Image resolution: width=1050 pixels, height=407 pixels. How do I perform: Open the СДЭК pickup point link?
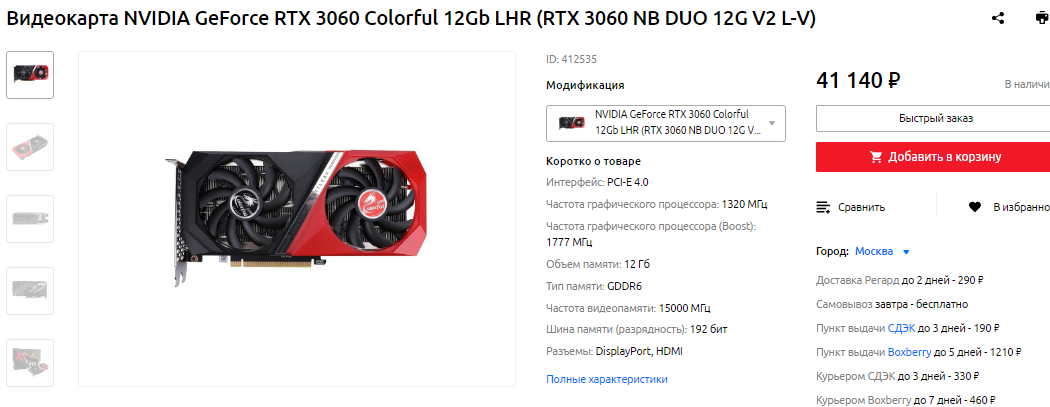click(901, 328)
